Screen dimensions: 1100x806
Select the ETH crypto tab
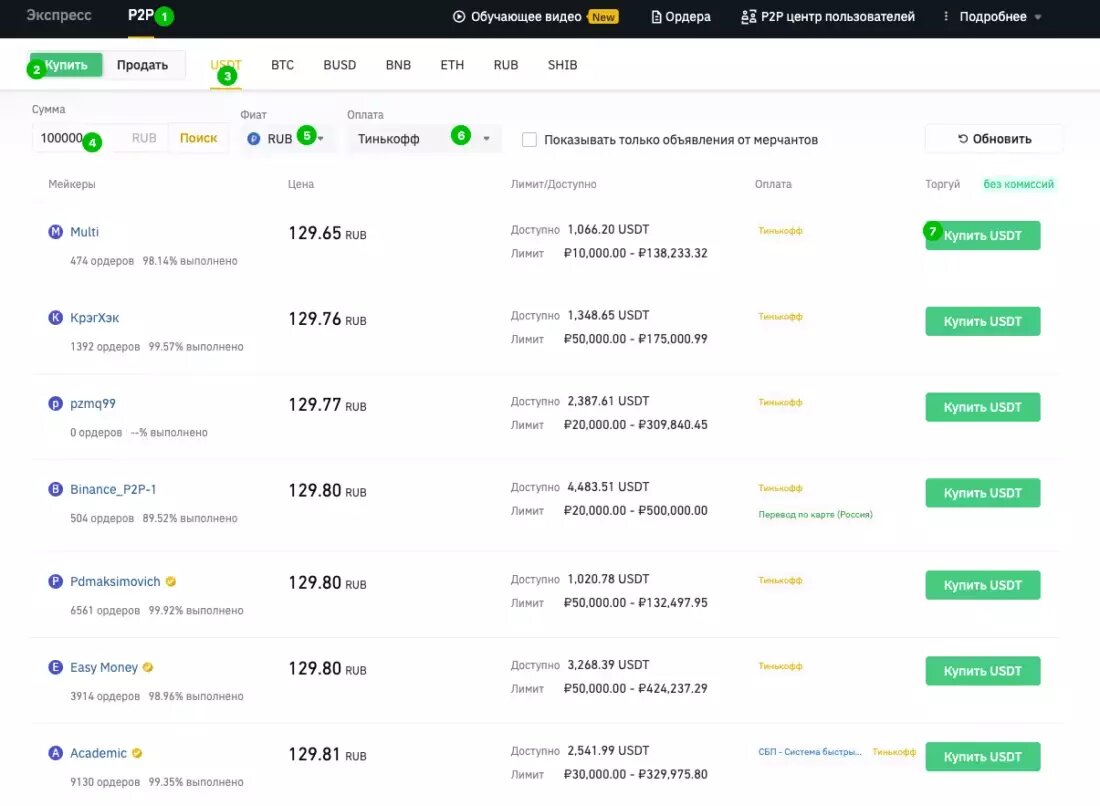(x=452, y=65)
